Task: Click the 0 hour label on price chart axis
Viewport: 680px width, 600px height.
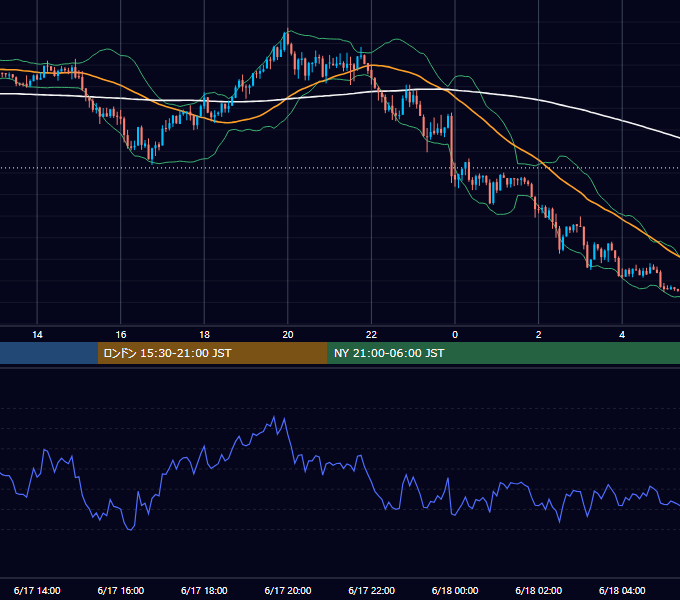Action: point(455,335)
